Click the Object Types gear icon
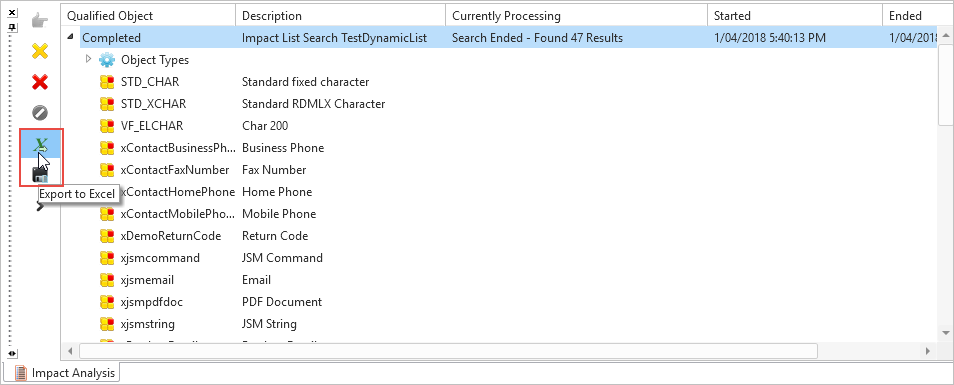The image size is (954, 385). (x=106, y=60)
